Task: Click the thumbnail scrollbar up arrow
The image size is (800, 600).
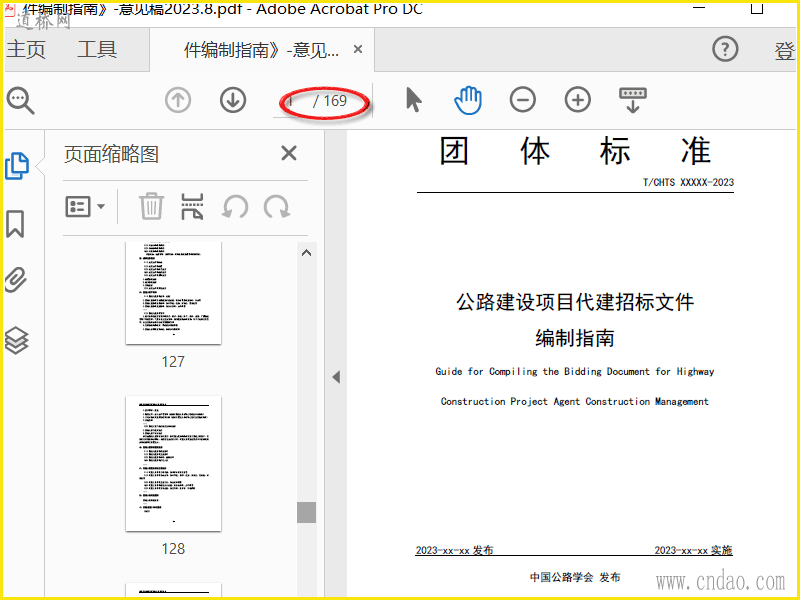Action: (307, 253)
